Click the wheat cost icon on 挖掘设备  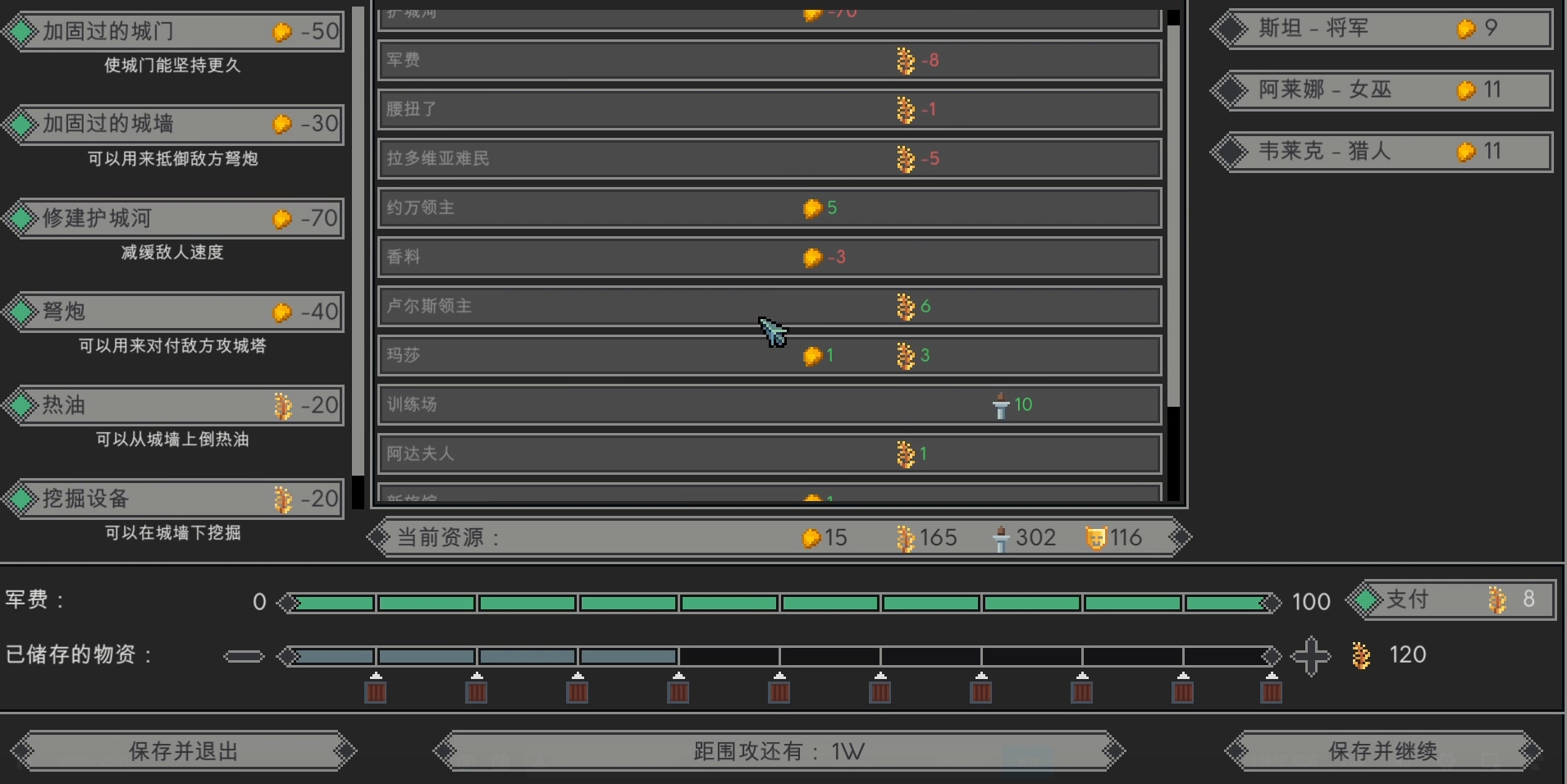(283, 499)
